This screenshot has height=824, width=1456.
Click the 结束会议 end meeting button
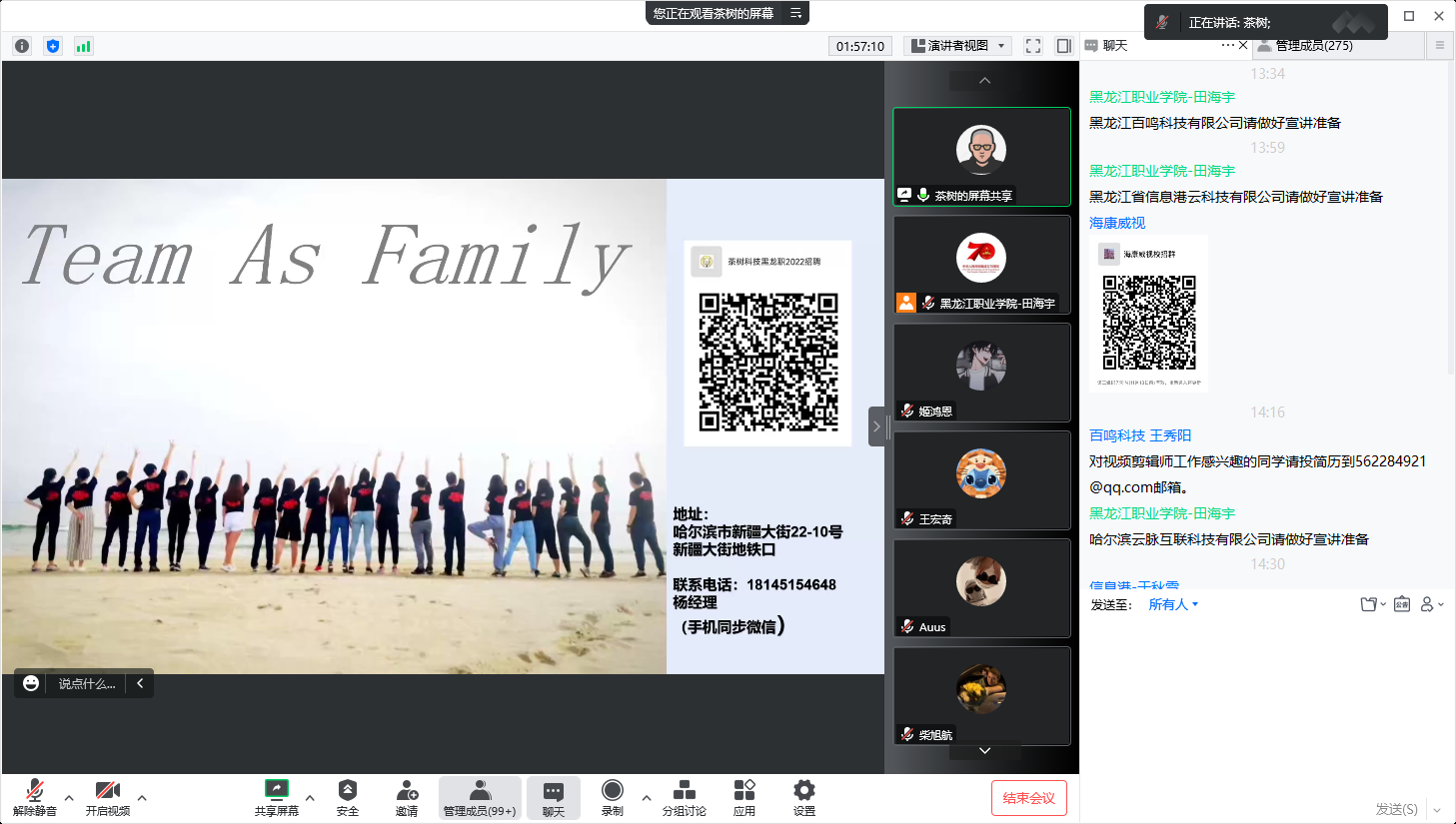(1028, 798)
